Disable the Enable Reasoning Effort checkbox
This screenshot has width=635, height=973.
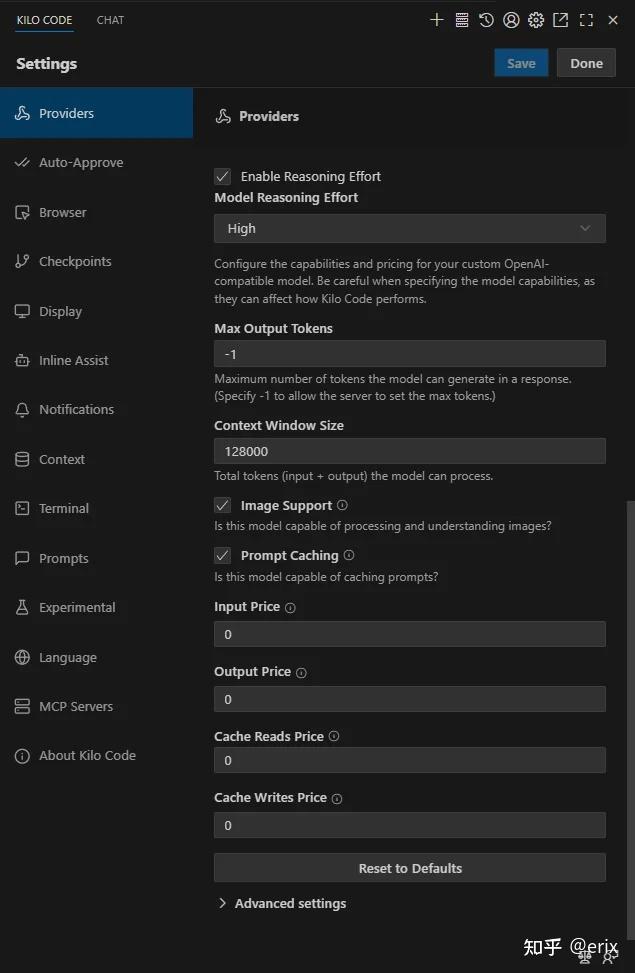223,176
